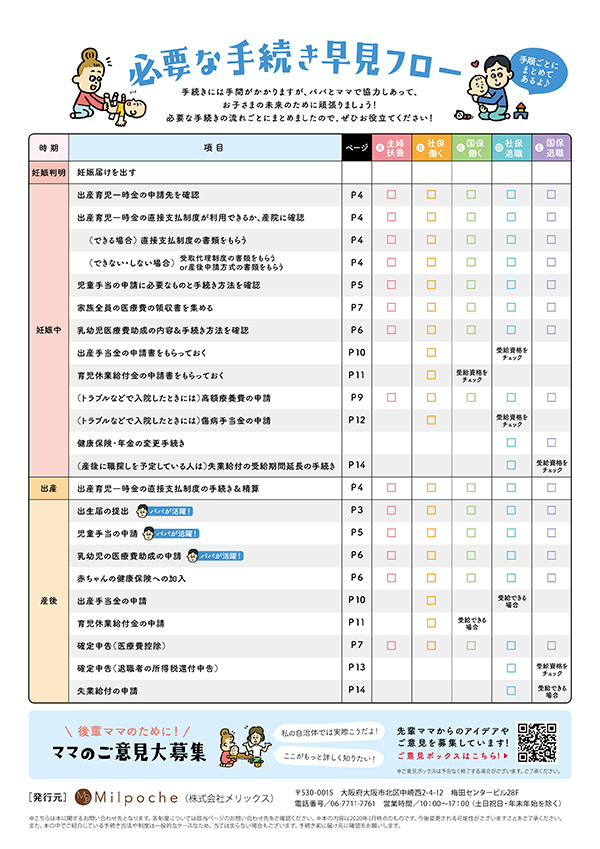Click 受給資格をチェック in the 失業給付の受給期間延長 row
Image resolution: width=600 pixels, height=849 pixels.
click(x=552, y=466)
